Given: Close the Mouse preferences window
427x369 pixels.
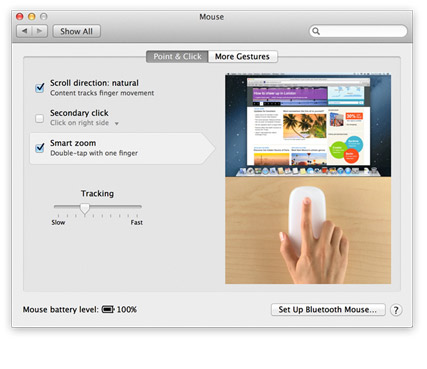Looking at the screenshot, I should coord(20,16).
